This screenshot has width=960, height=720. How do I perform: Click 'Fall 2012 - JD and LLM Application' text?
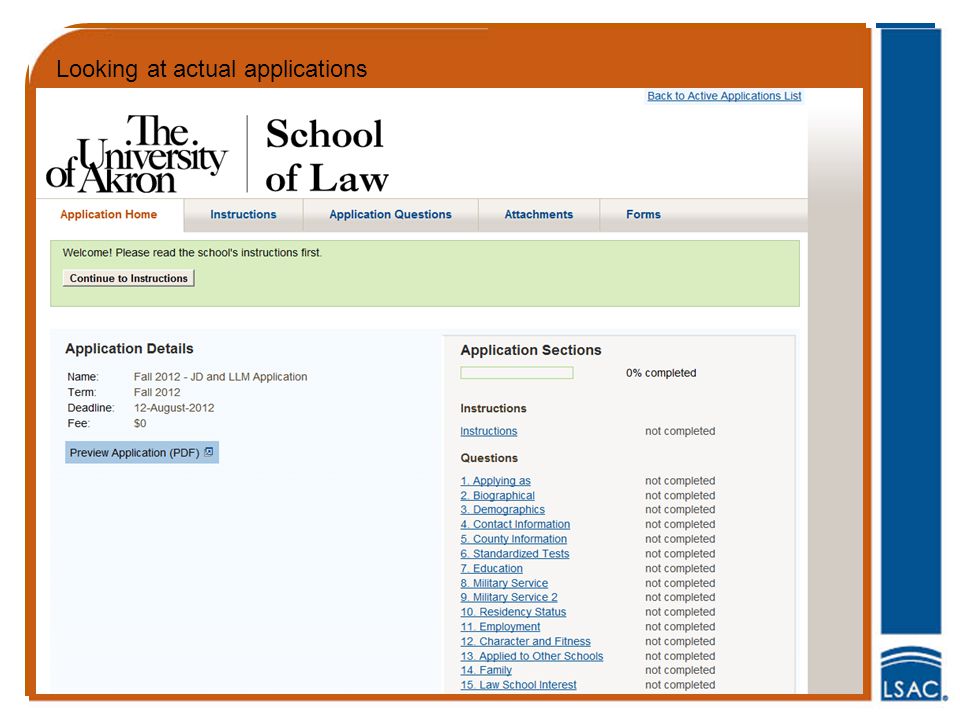(x=220, y=377)
